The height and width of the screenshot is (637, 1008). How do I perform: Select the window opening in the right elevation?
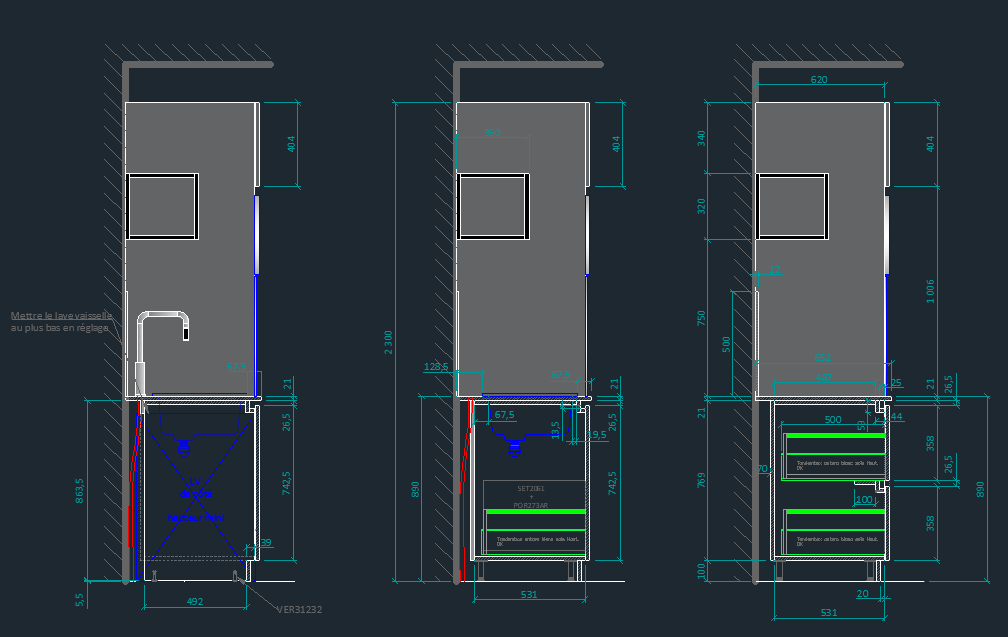pos(792,207)
